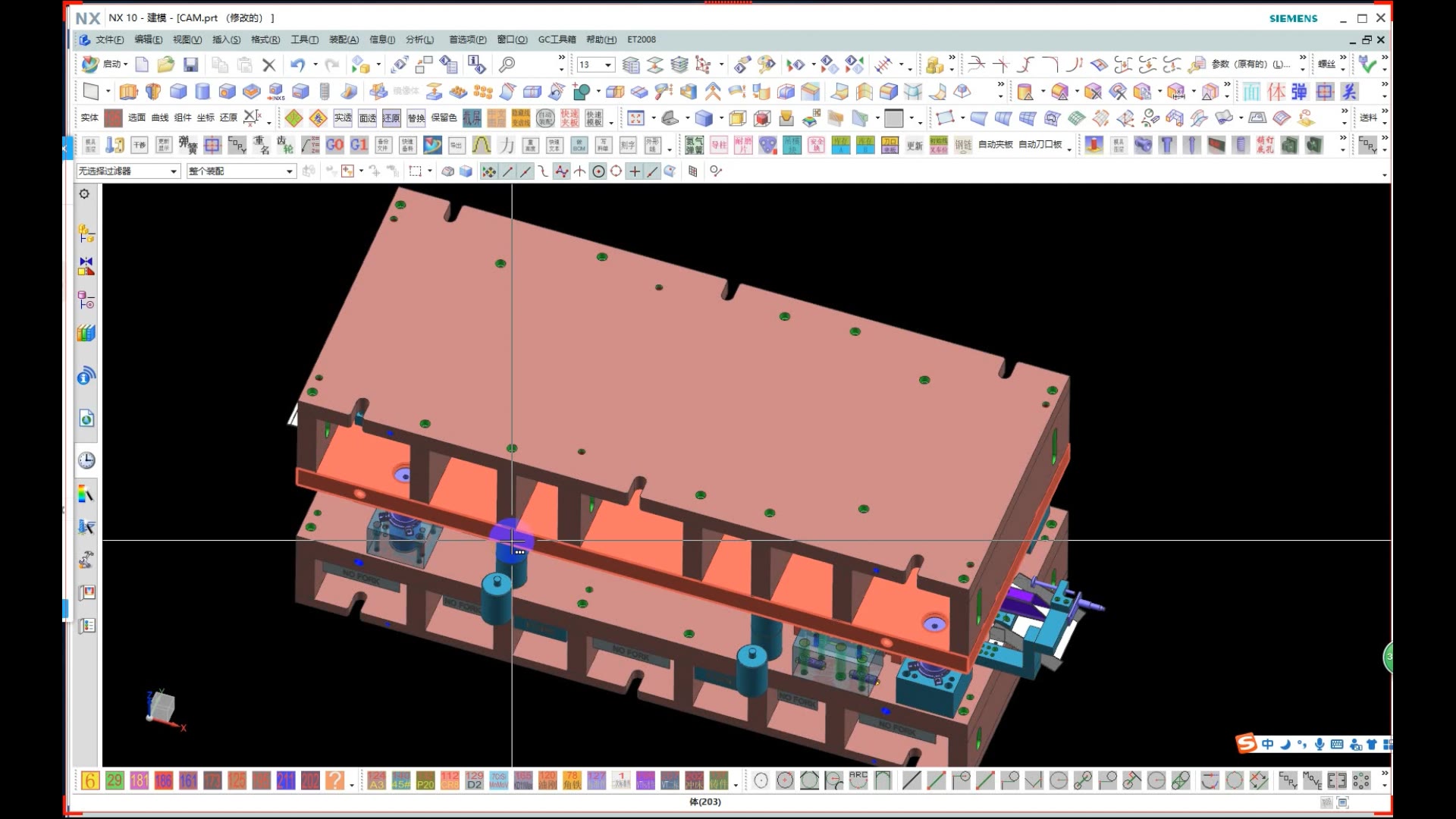Click the 更新 update button

click(x=915, y=145)
